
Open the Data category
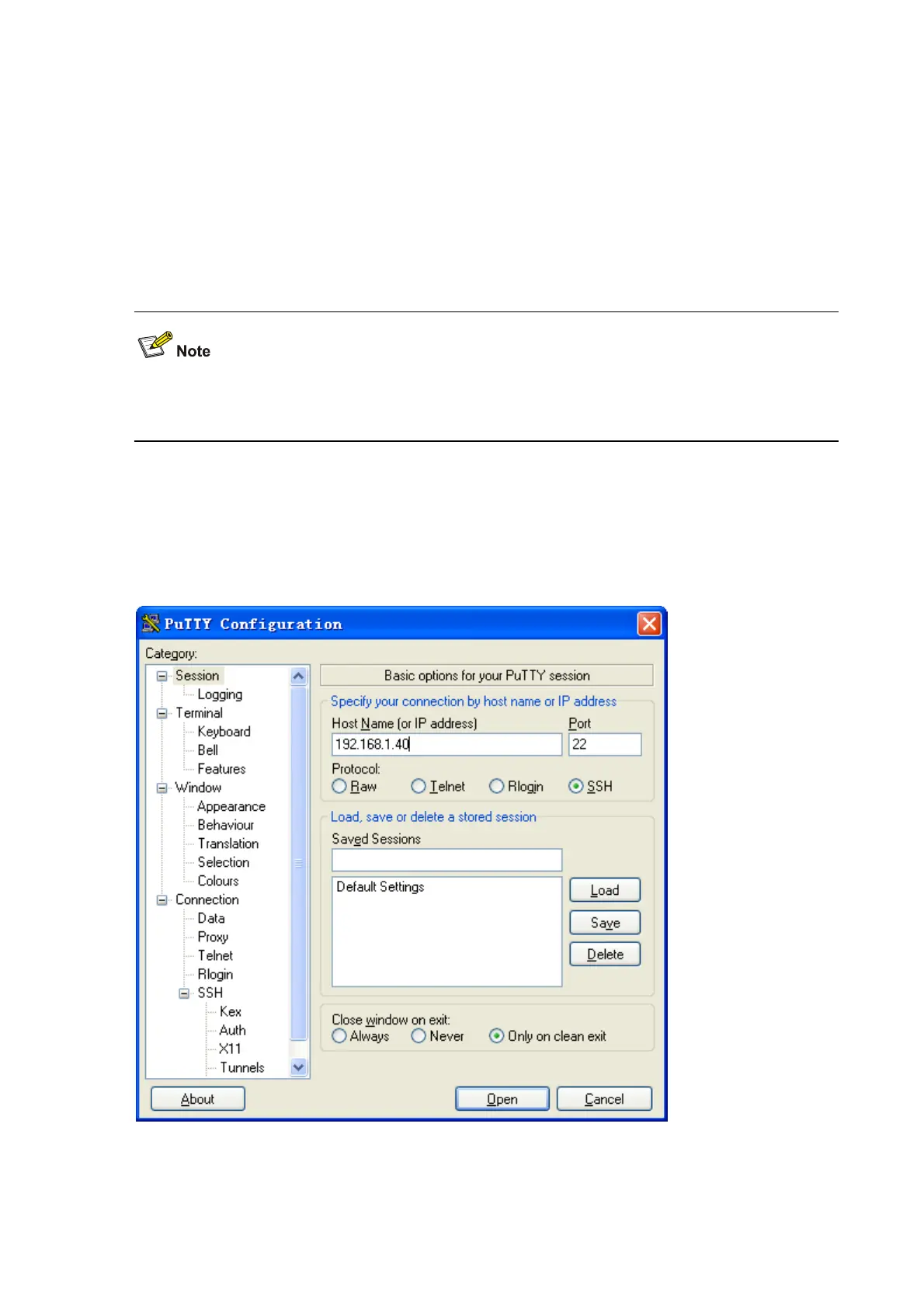(x=211, y=918)
